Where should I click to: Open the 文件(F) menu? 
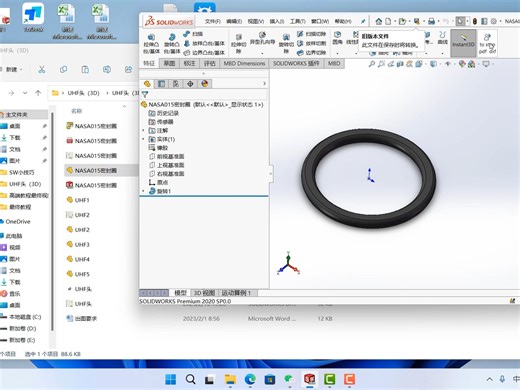(213, 21)
